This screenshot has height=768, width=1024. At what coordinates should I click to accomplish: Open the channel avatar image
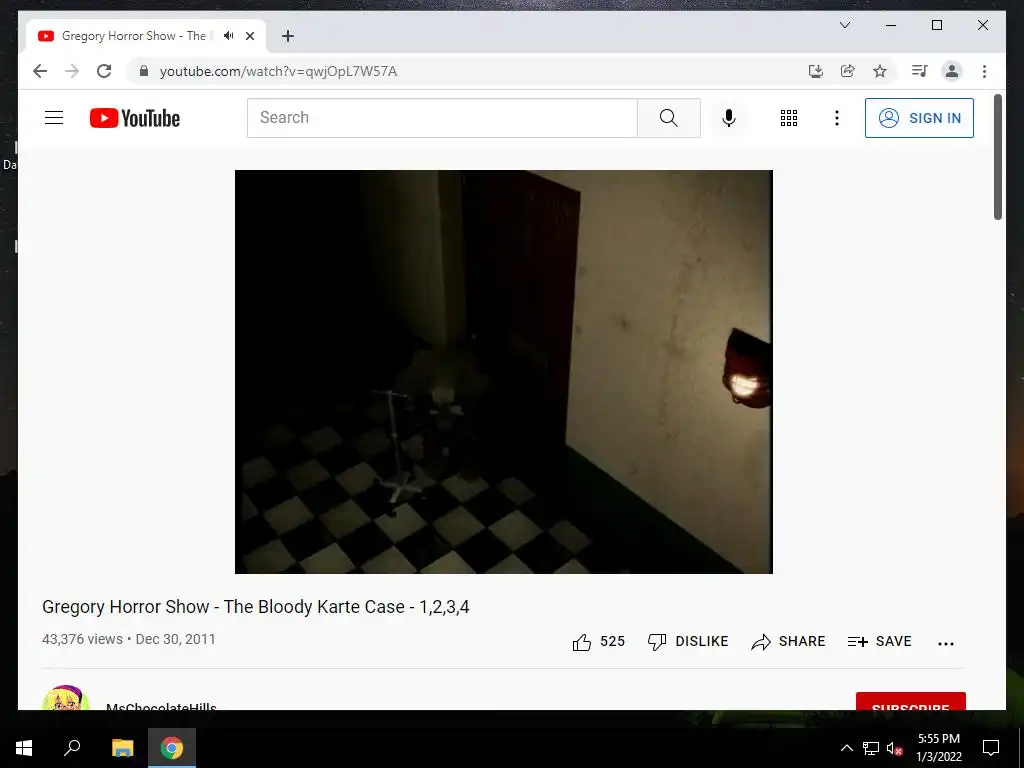click(65, 698)
